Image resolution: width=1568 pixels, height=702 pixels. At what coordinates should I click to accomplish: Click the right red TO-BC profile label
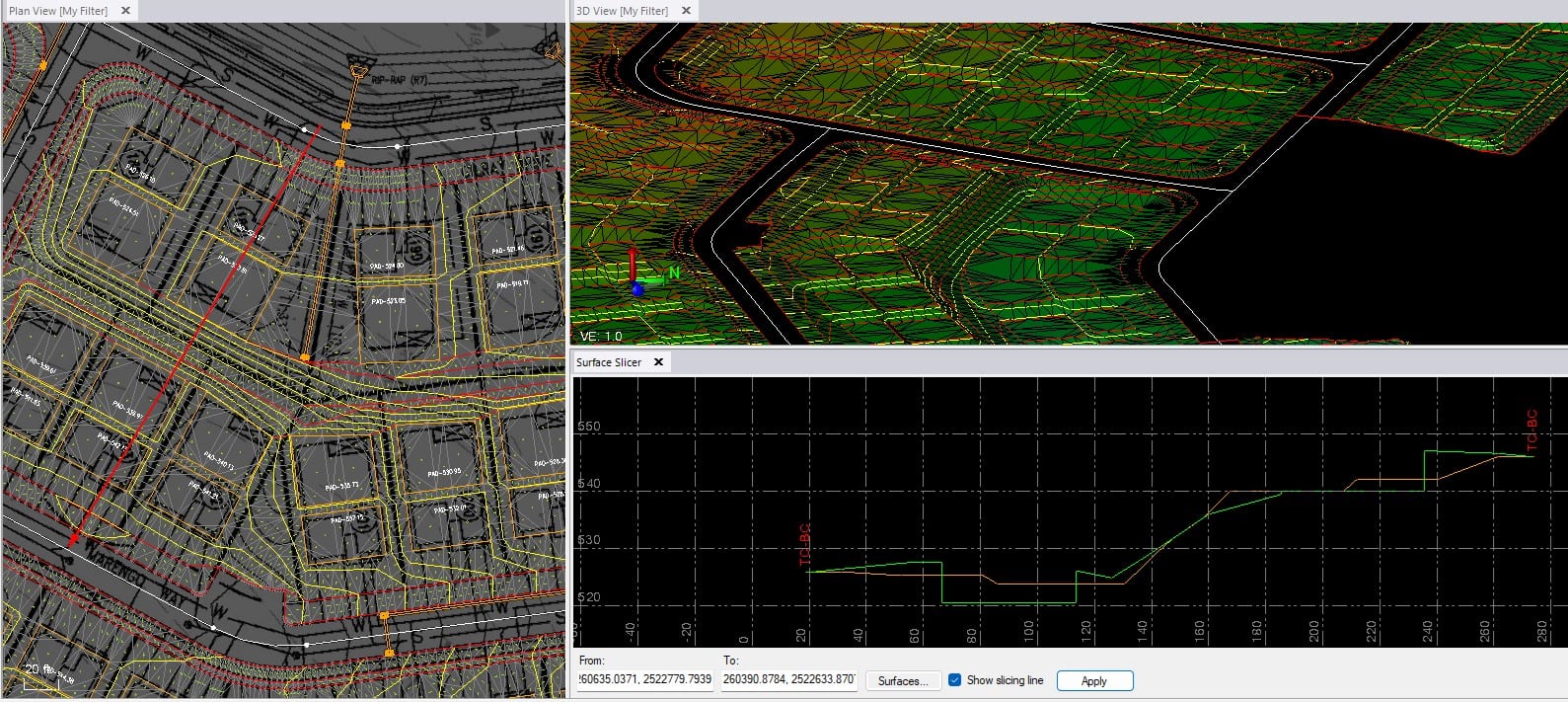pyautogui.click(x=1532, y=430)
